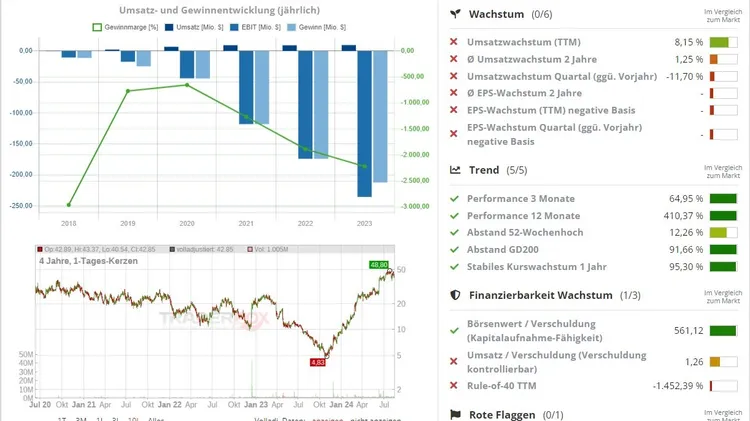This screenshot has width=750, height=421.
Task: Click the volladjustiert legend marker
Action: click(172, 249)
